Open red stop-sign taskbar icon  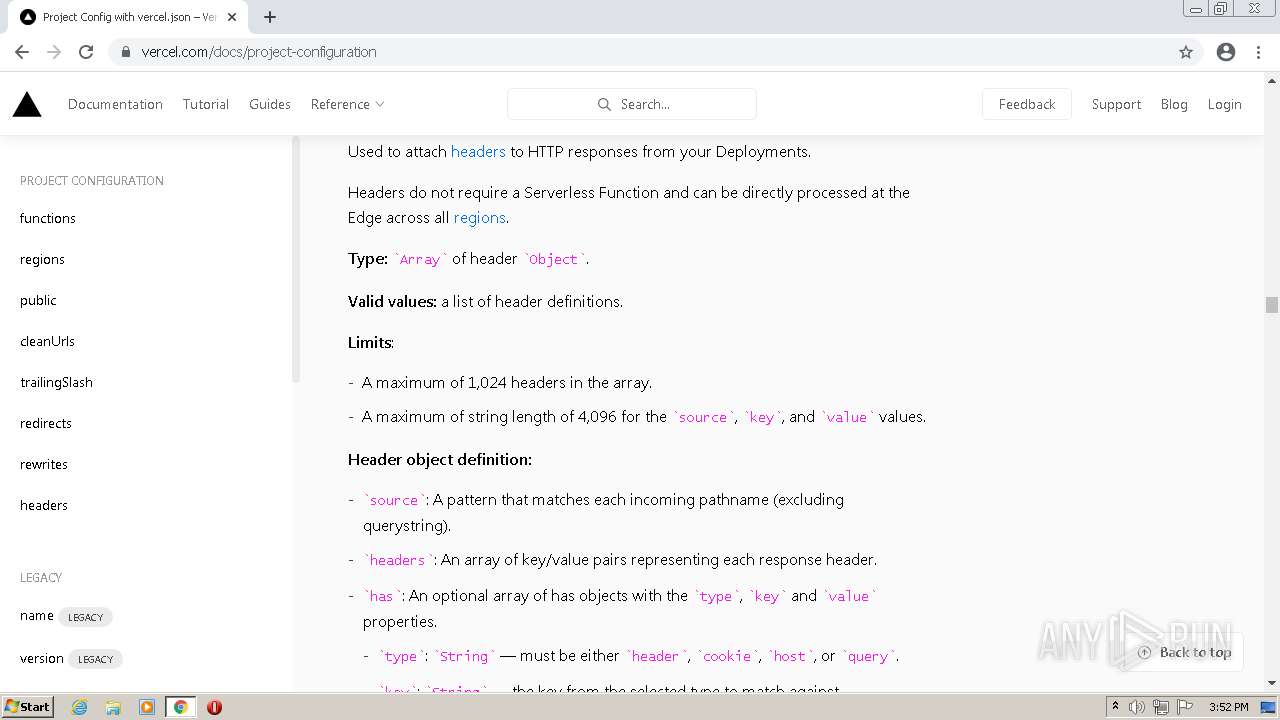click(214, 707)
